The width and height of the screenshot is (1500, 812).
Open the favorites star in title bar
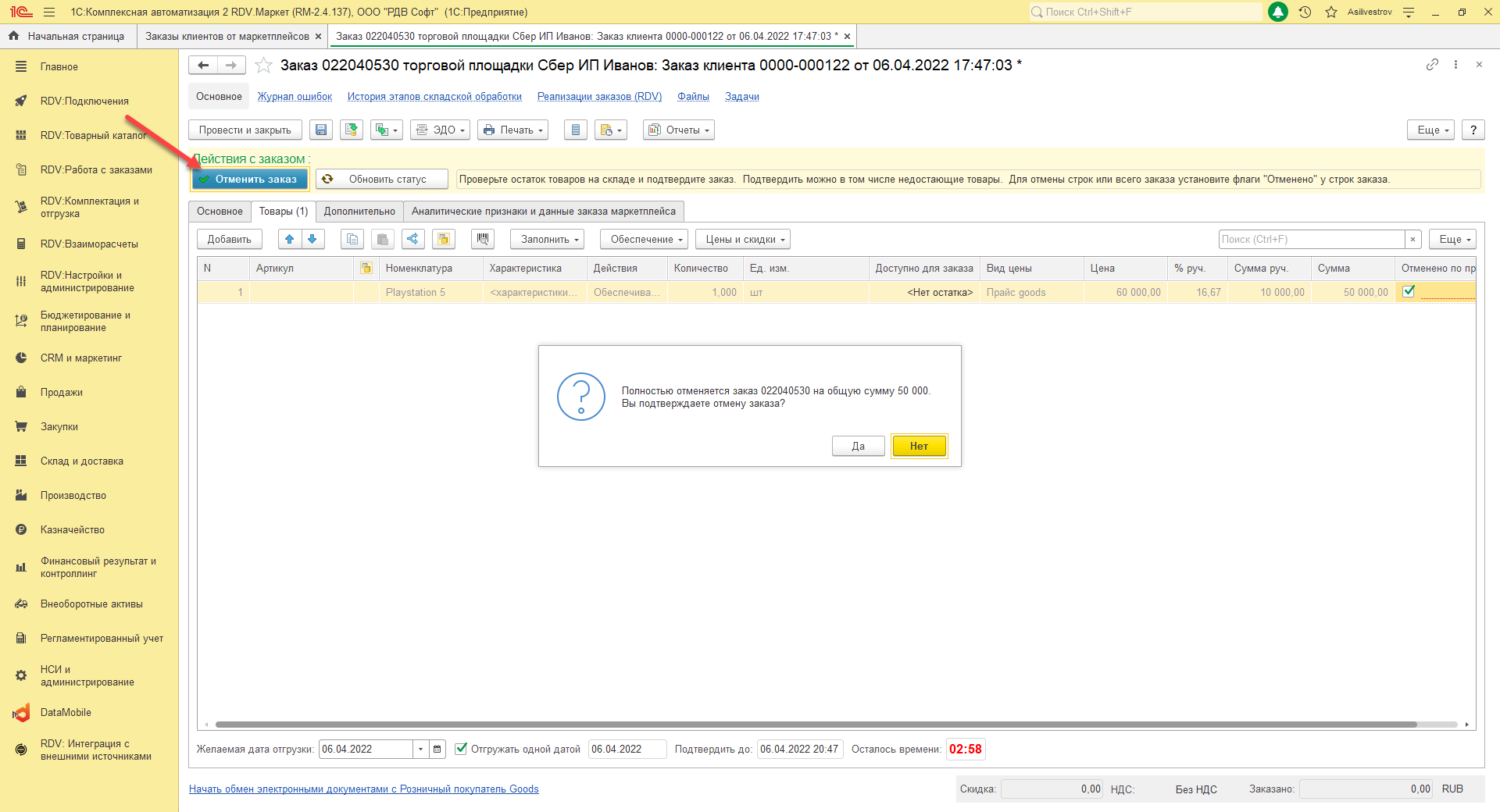point(1331,12)
